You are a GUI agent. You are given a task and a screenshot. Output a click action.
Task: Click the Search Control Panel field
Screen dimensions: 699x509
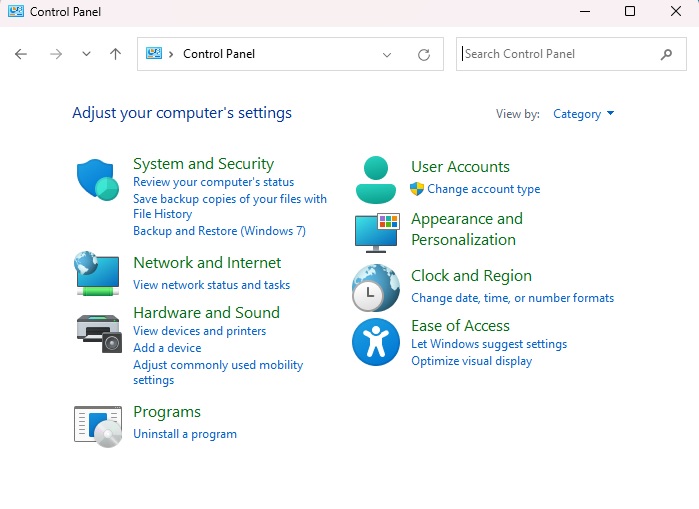tap(555, 54)
